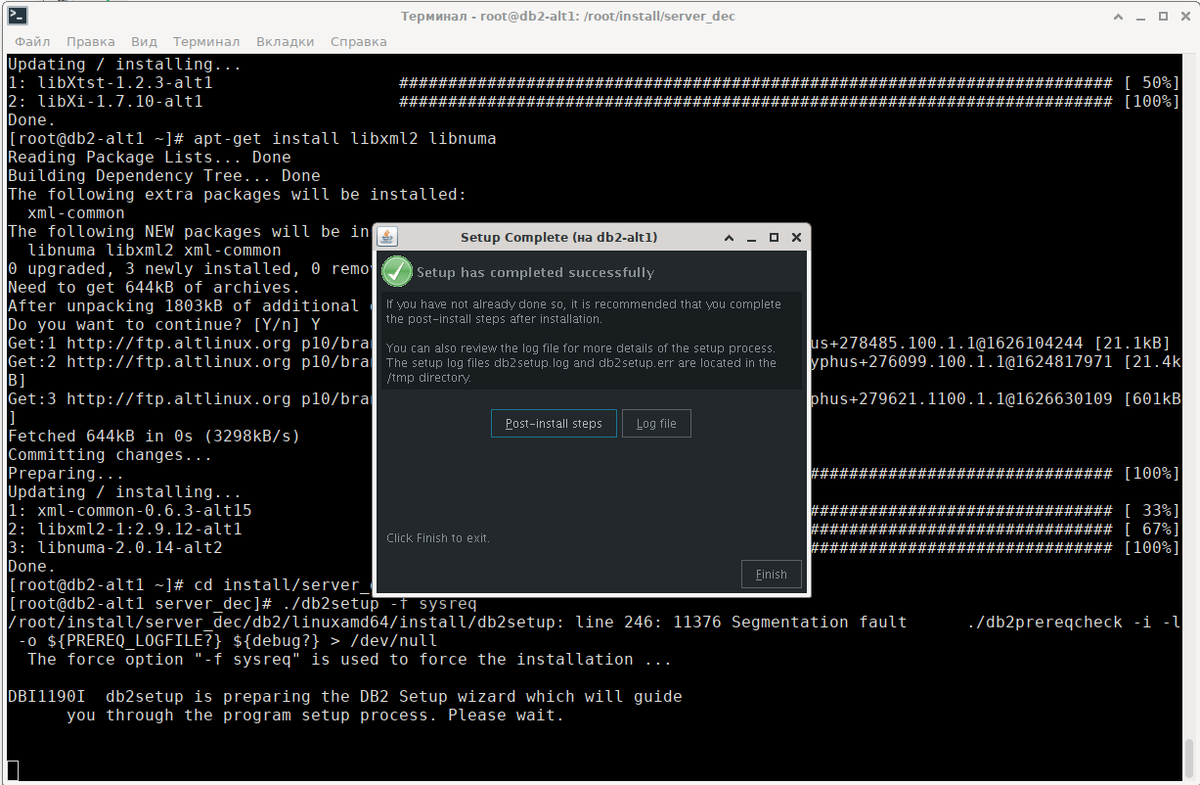This screenshot has width=1200, height=785.
Task: Click the 'Setup has completed successfully' heading
Action: pyautogui.click(x=535, y=272)
